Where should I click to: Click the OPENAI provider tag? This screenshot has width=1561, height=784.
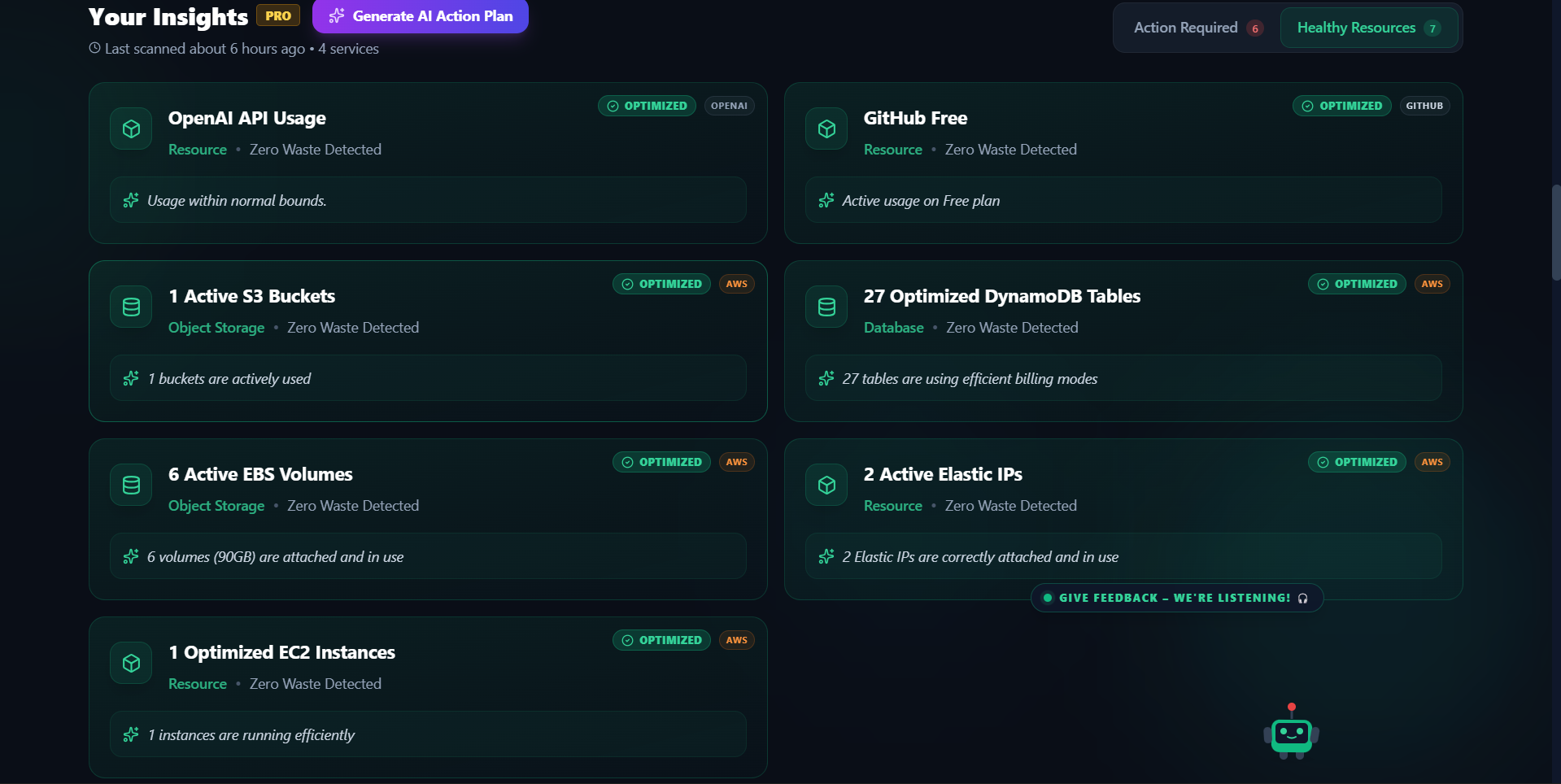tap(729, 106)
